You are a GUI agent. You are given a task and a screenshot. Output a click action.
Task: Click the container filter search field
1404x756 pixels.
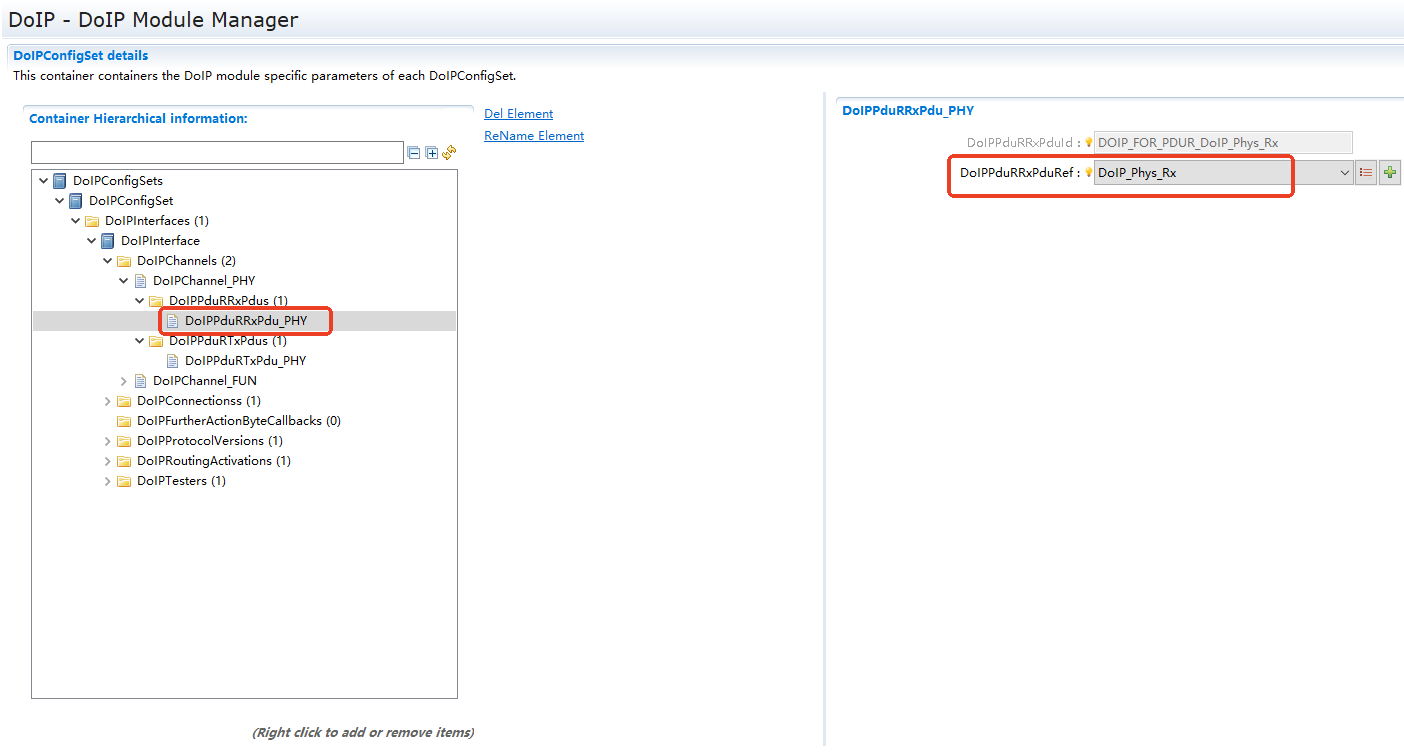[217, 153]
